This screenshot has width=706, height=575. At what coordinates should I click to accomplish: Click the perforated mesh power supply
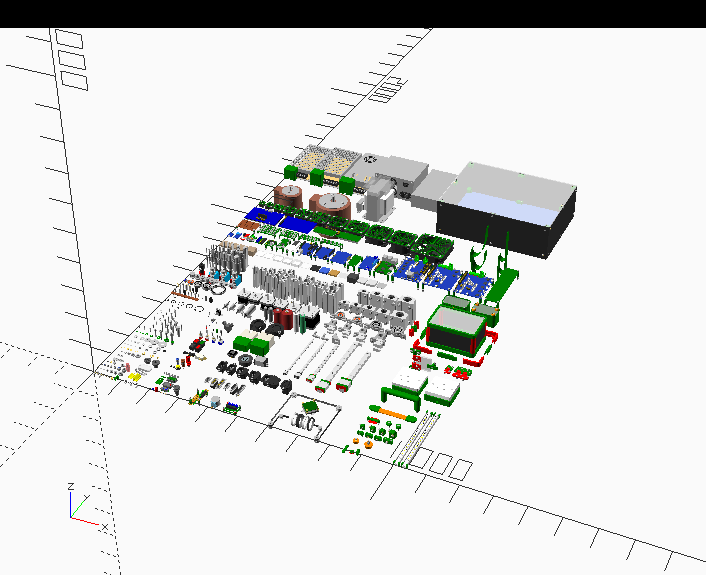328,159
